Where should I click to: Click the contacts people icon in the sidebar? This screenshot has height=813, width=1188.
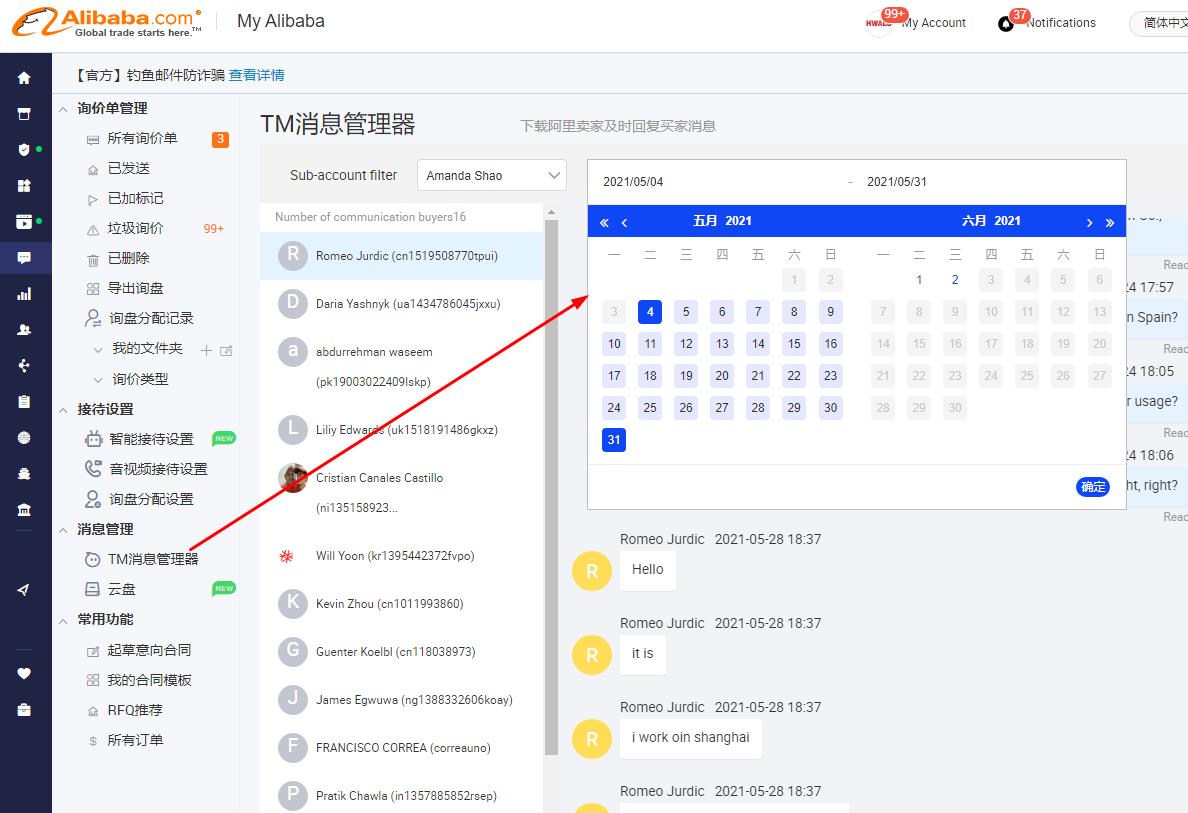coord(24,330)
